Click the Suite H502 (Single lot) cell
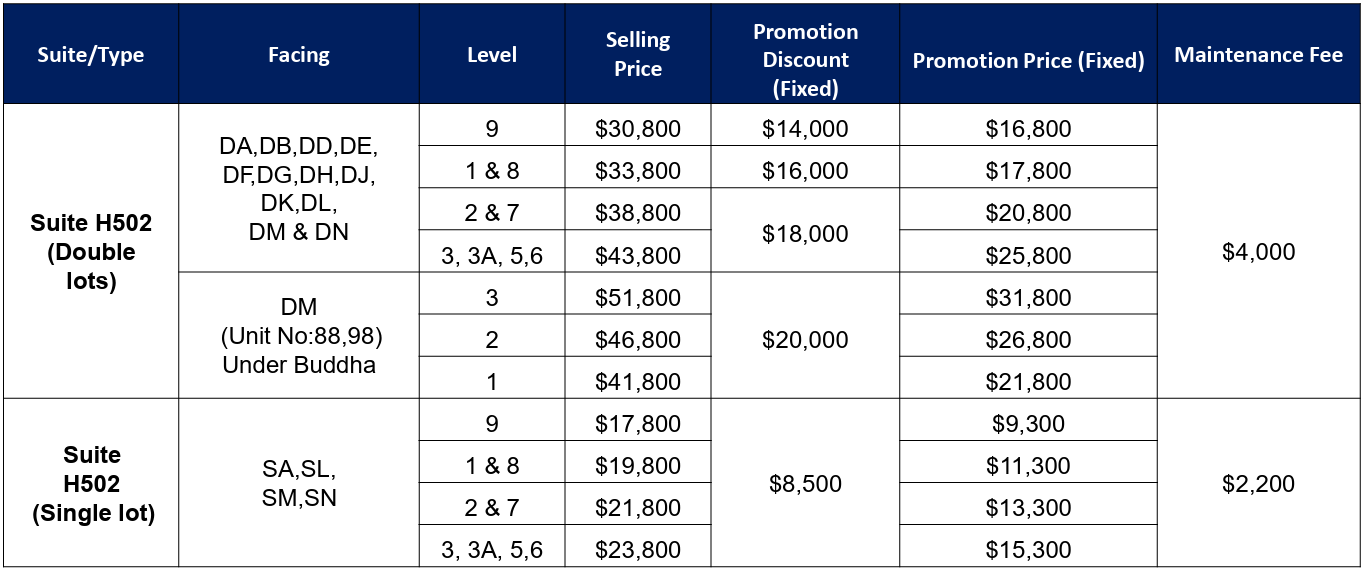Viewport: 1367px width, 575px height. [x=91, y=483]
